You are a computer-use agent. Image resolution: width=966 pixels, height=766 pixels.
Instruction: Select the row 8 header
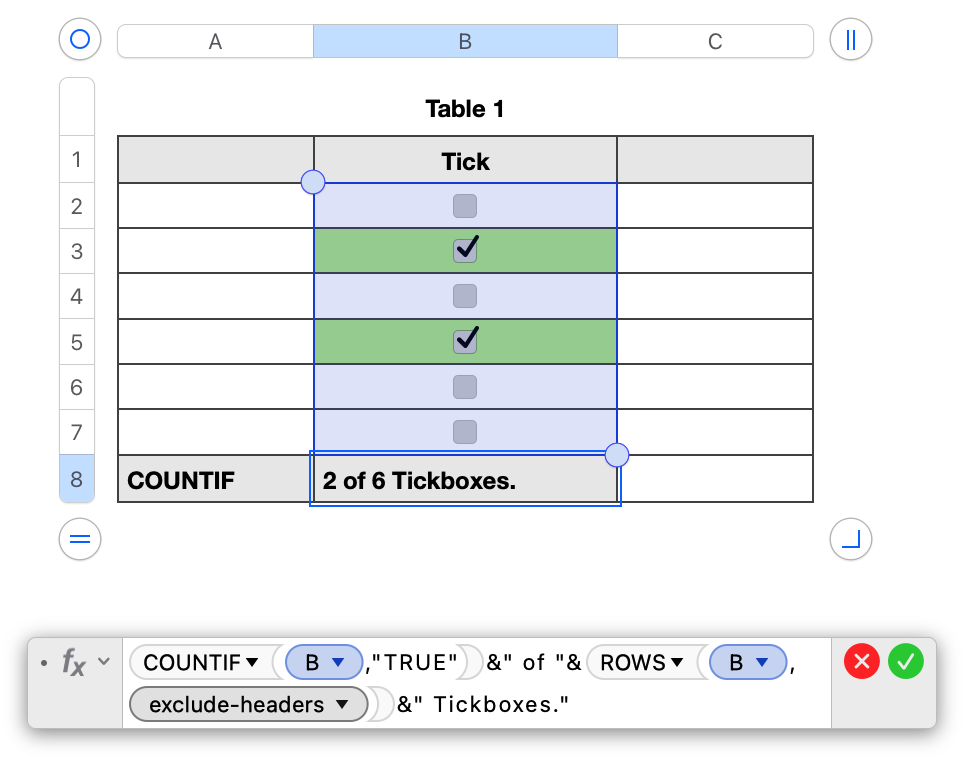point(77,479)
